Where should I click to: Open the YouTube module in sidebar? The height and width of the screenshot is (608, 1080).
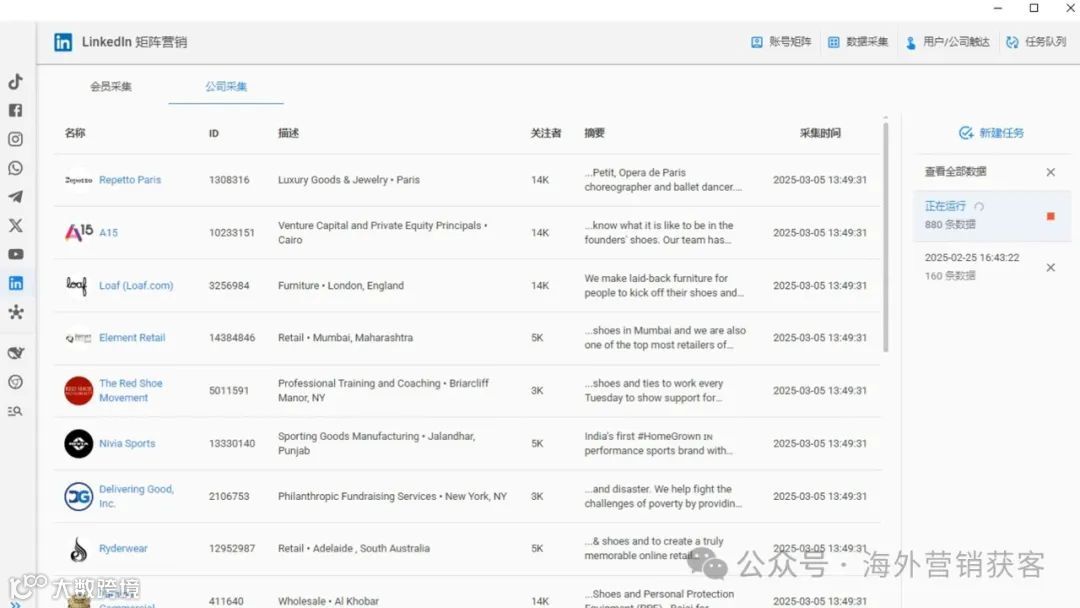[15, 254]
